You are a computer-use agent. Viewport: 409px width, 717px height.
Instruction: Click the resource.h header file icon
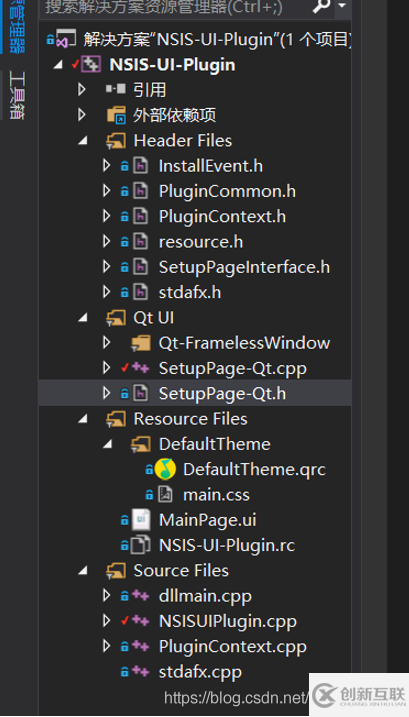click(x=140, y=241)
